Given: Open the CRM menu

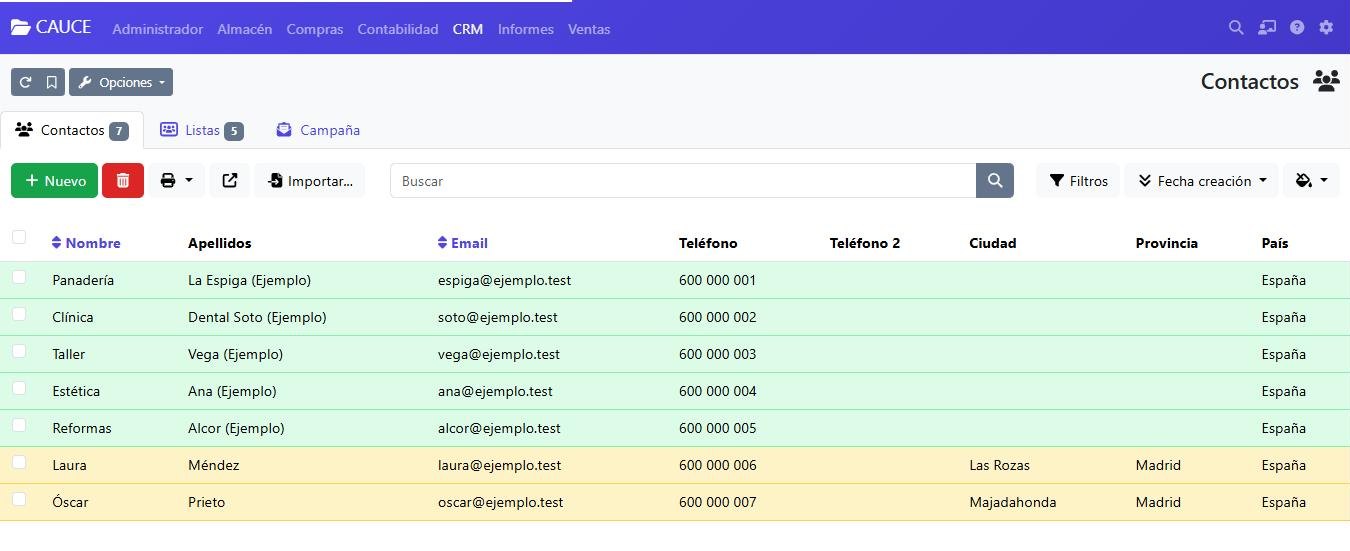Looking at the screenshot, I should point(467,29).
